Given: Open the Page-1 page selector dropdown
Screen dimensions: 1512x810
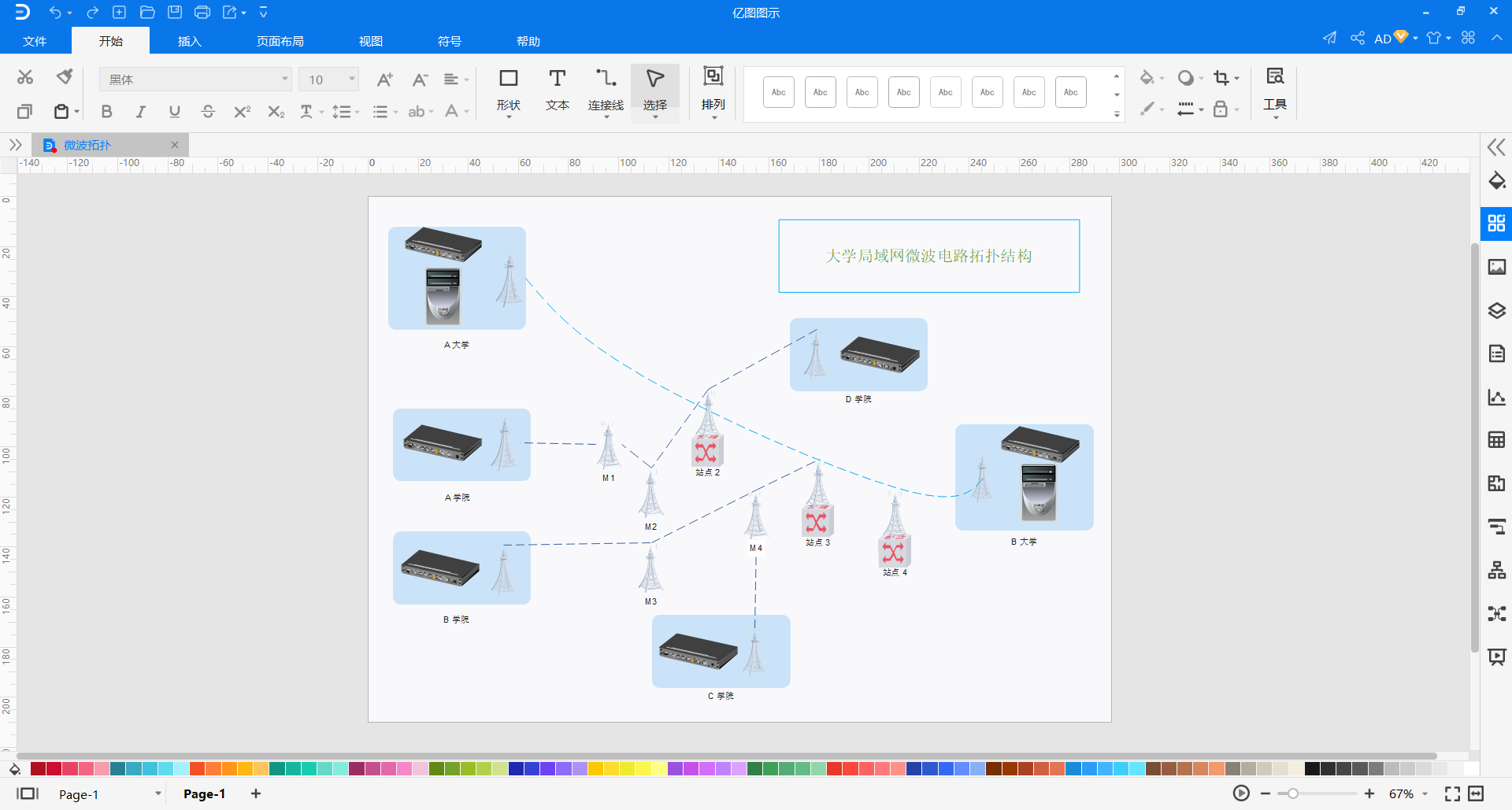Looking at the screenshot, I should click(157, 793).
